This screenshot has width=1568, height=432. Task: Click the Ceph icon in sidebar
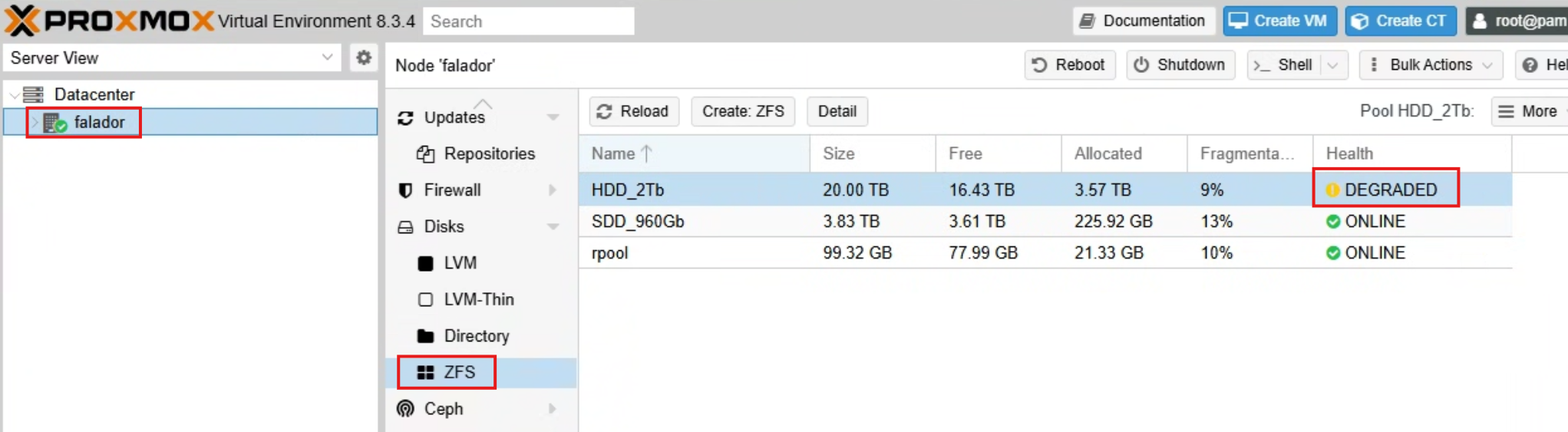click(x=405, y=409)
